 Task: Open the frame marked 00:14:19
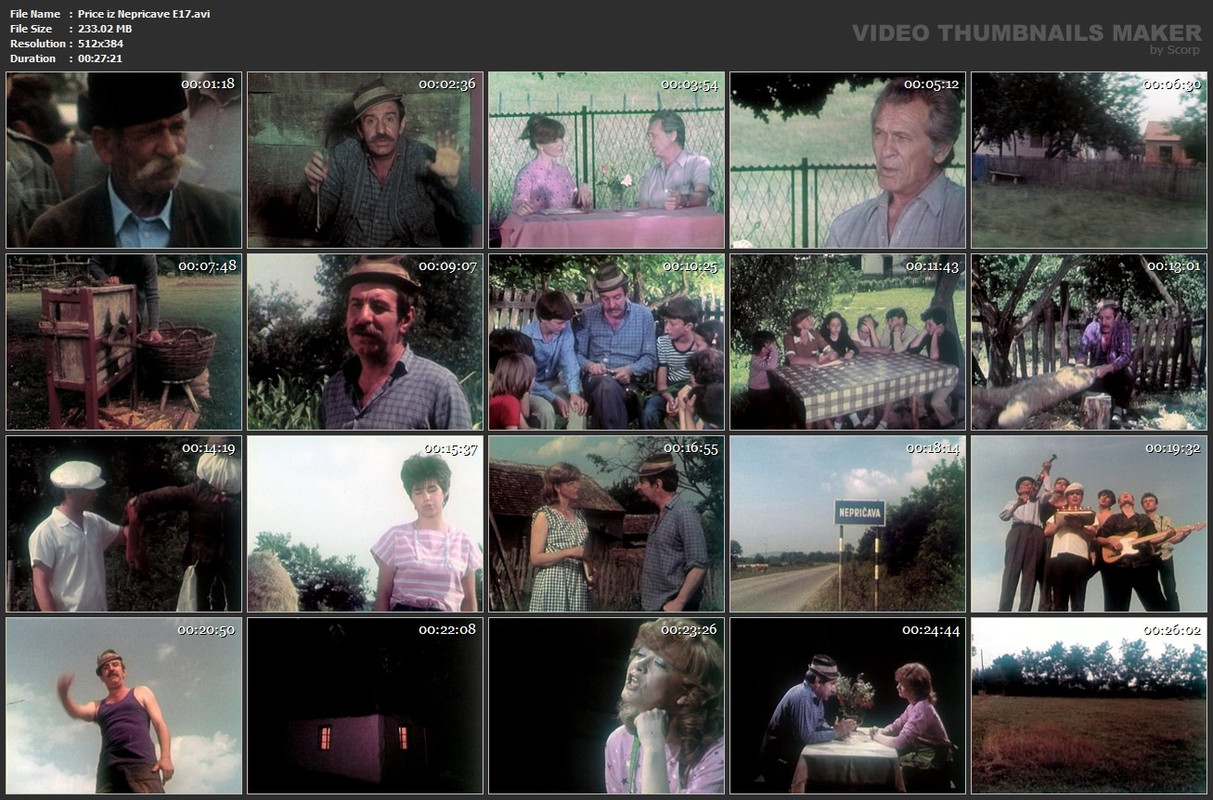pyautogui.click(x=124, y=524)
